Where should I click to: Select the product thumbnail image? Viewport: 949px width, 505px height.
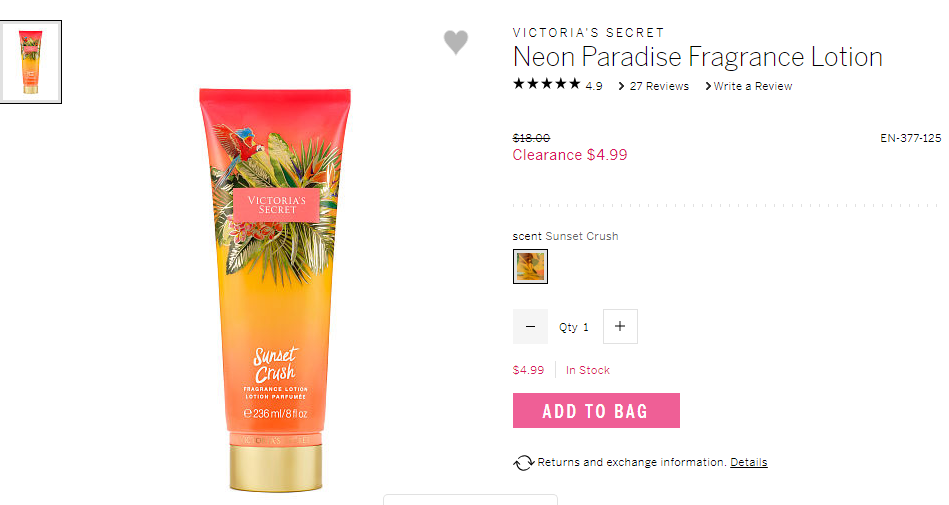click(x=30, y=62)
